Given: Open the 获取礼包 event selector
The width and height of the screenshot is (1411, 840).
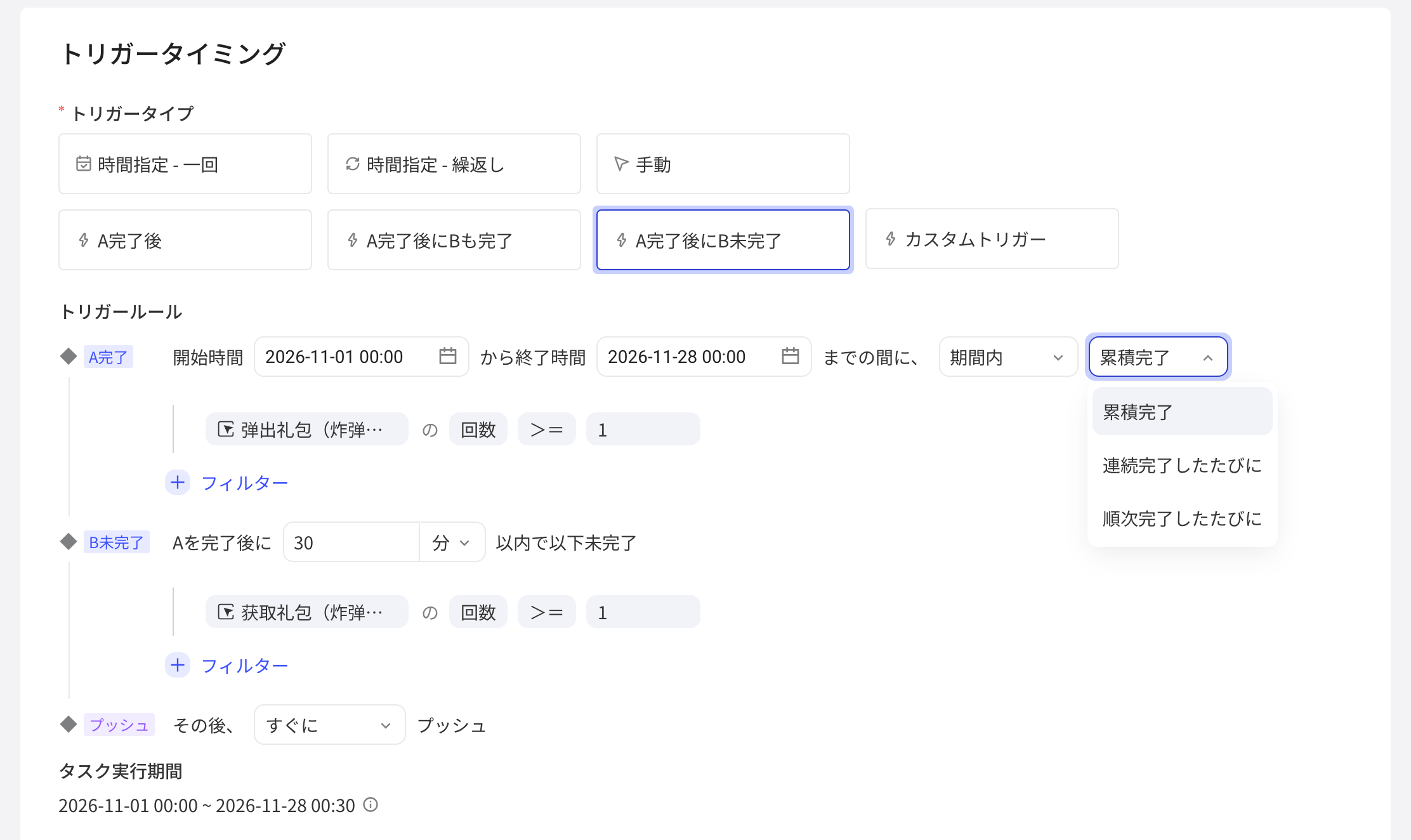Looking at the screenshot, I should click(307, 612).
